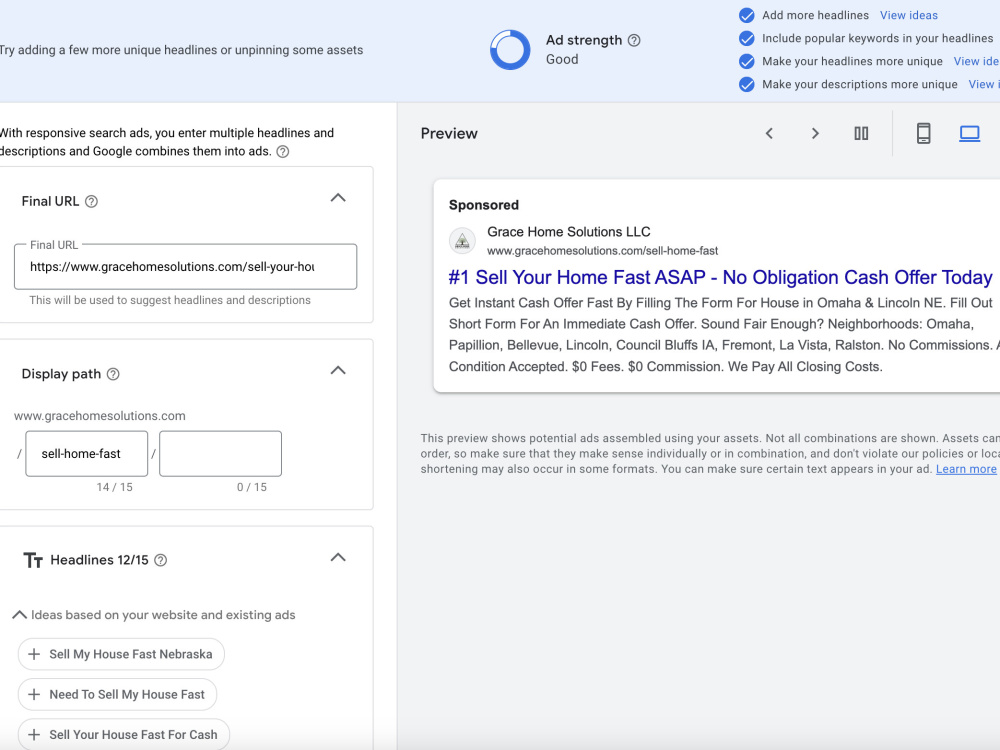
Task: Open the Final URL help icon
Action: [91, 202]
